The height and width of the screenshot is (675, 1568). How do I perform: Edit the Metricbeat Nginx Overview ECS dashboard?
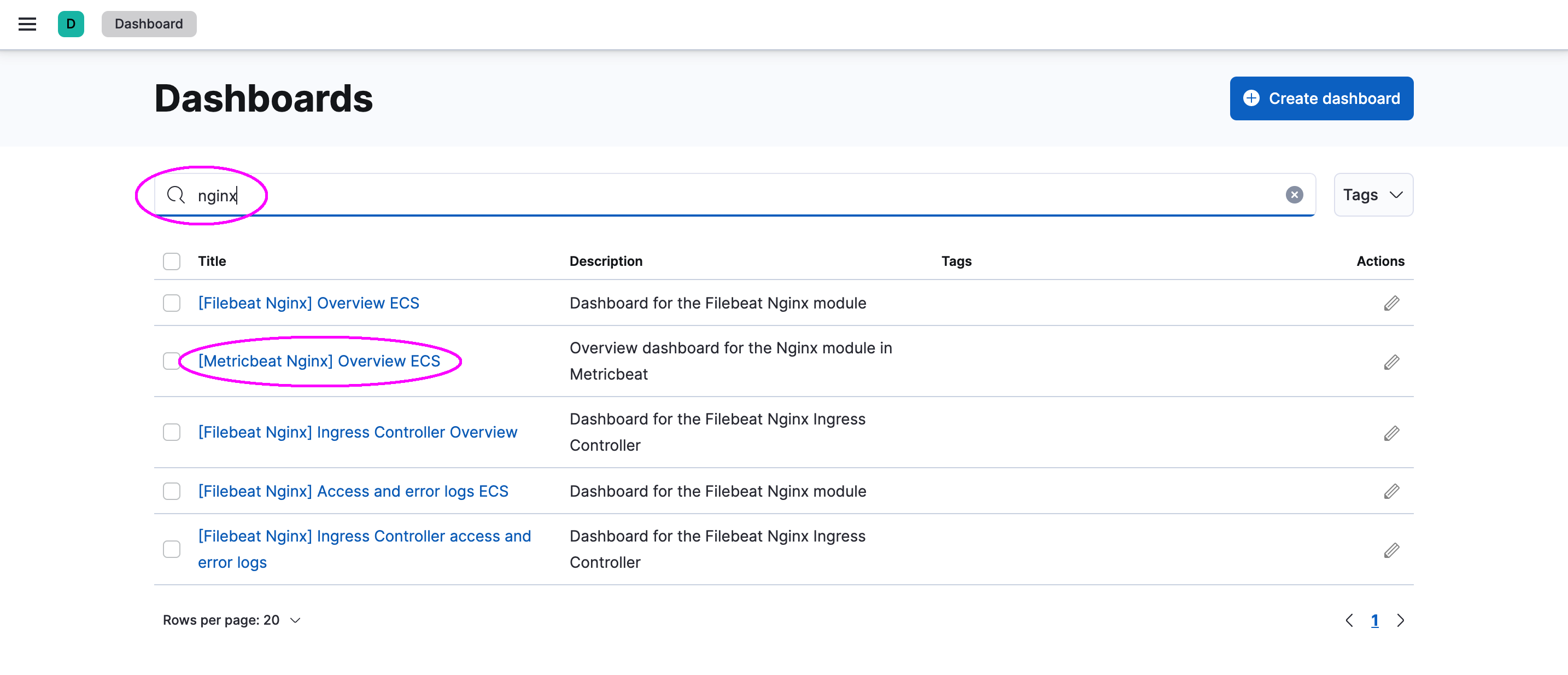coord(1391,362)
